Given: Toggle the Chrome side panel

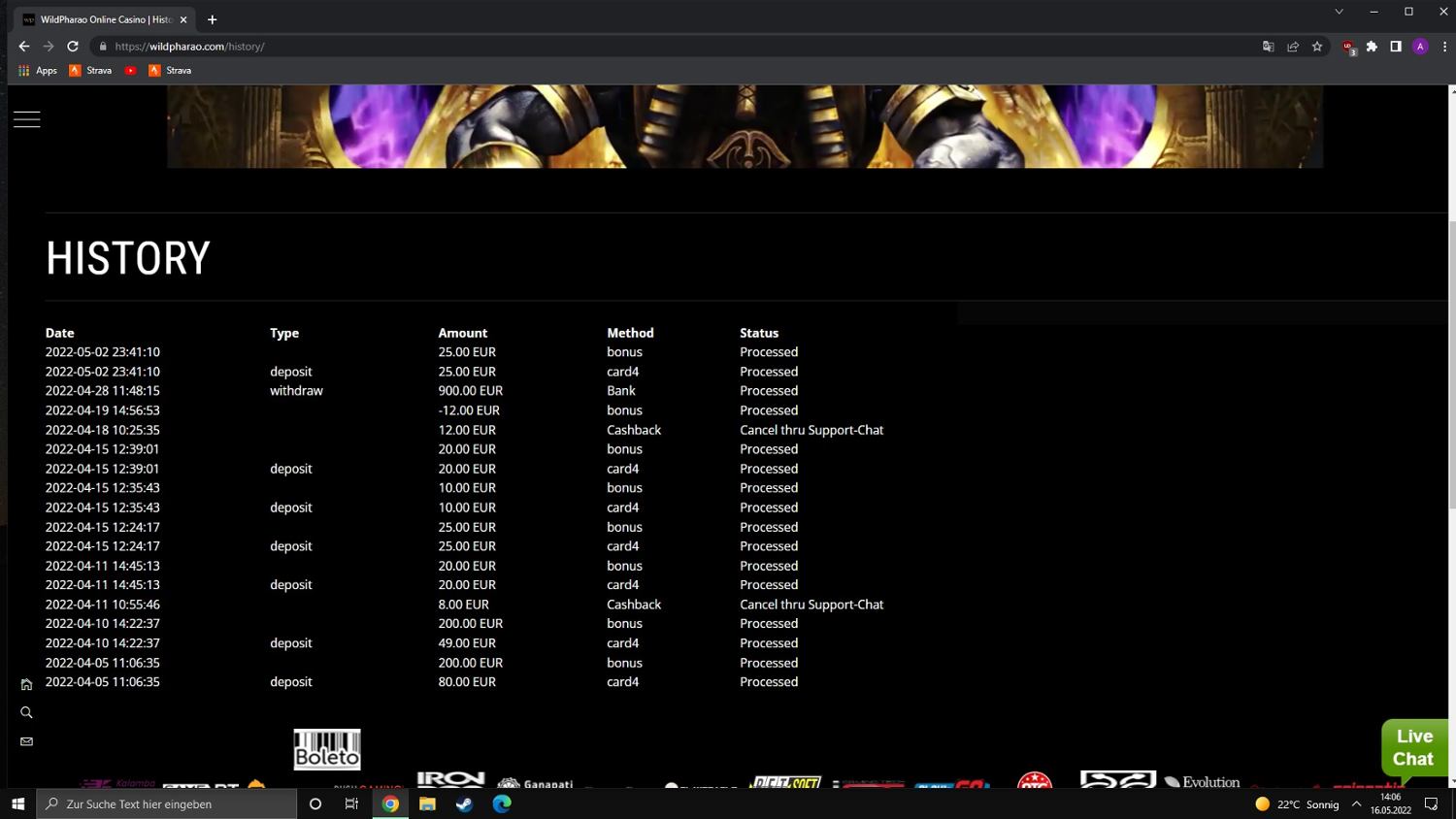Looking at the screenshot, I should [1396, 47].
